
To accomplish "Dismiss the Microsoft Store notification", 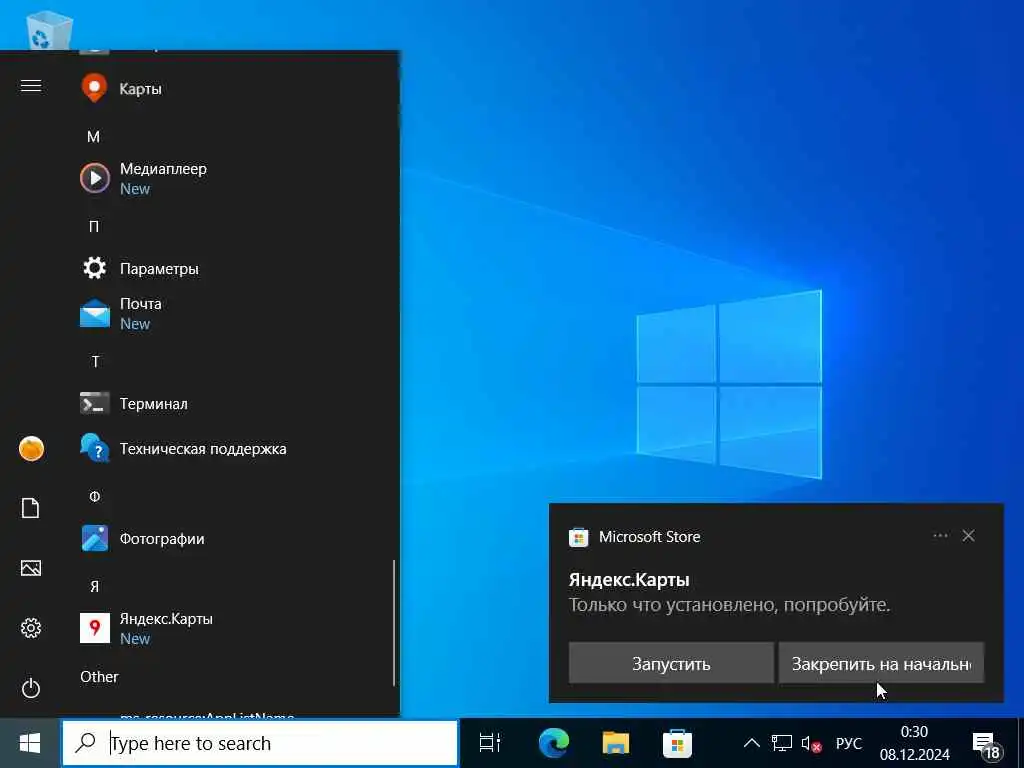I will [x=968, y=536].
